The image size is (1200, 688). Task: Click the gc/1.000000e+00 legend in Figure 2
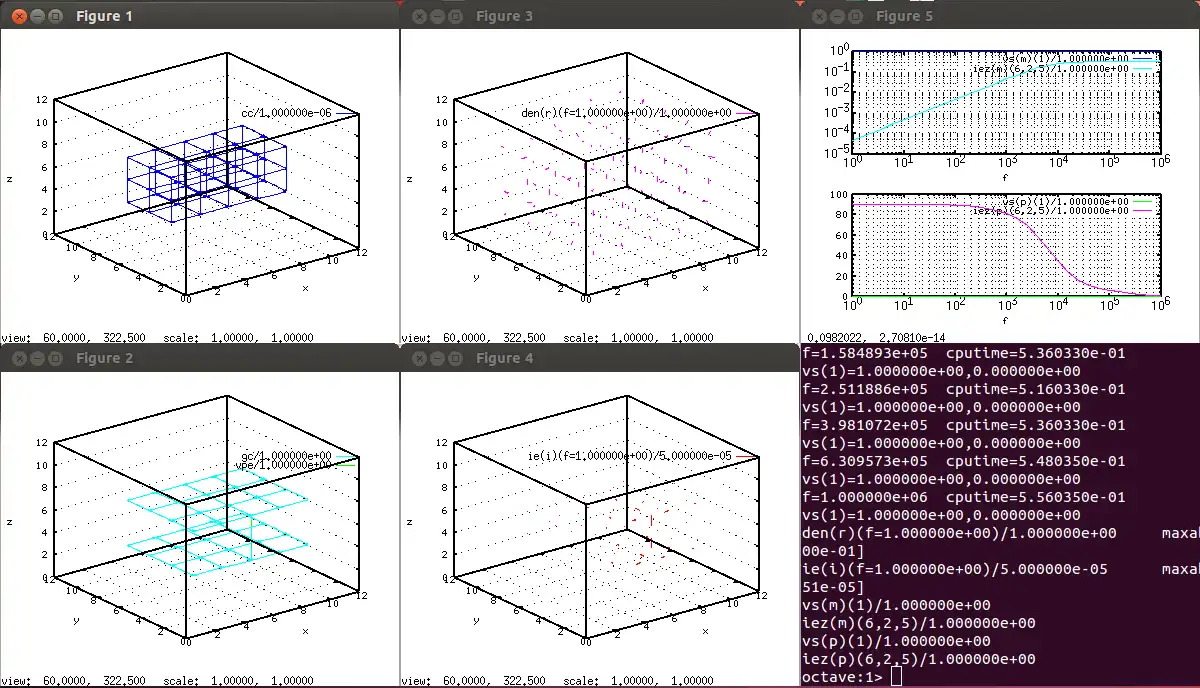tap(287, 456)
